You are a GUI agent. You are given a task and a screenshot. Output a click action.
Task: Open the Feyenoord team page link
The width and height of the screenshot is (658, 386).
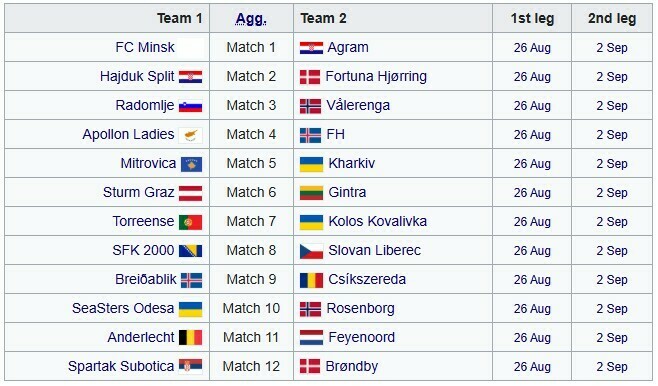tap(361, 337)
